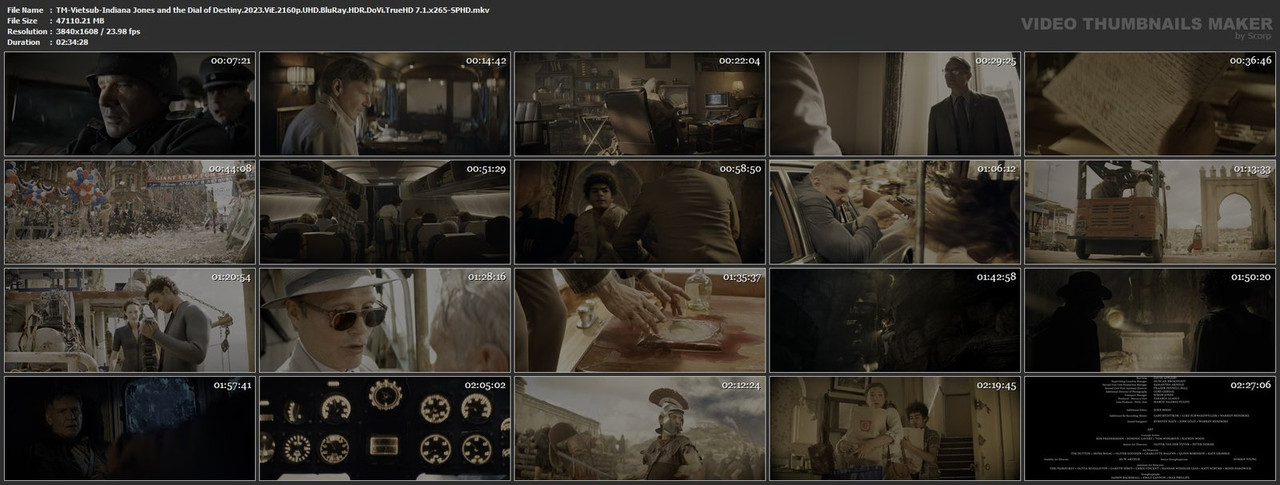Select the thumbnail at 02:19:45
This screenshot has height=485, width=1280.
(x=894, y=427)
